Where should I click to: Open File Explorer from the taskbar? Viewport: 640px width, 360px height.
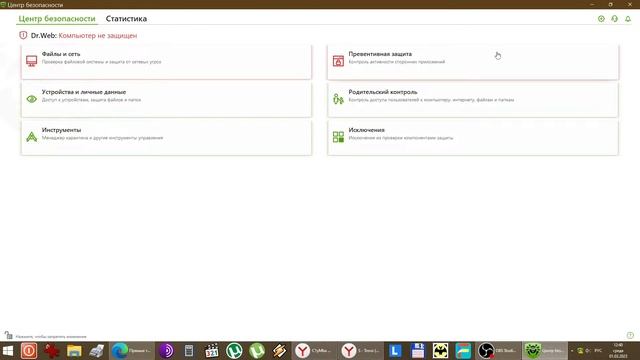tap(74, 351)
